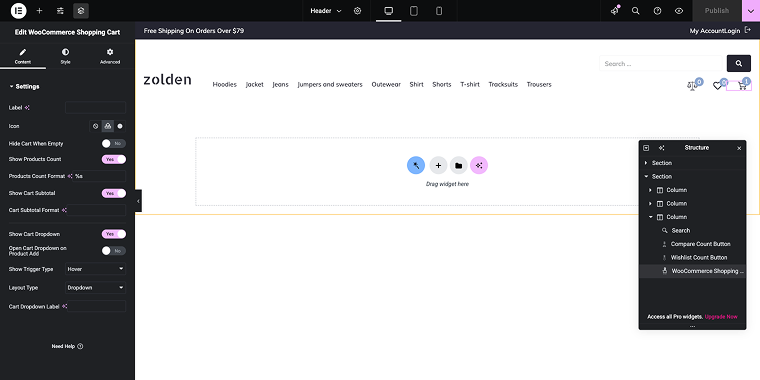Expand the first Column in Structure
The image size is (760, 380).
[650, 190]
